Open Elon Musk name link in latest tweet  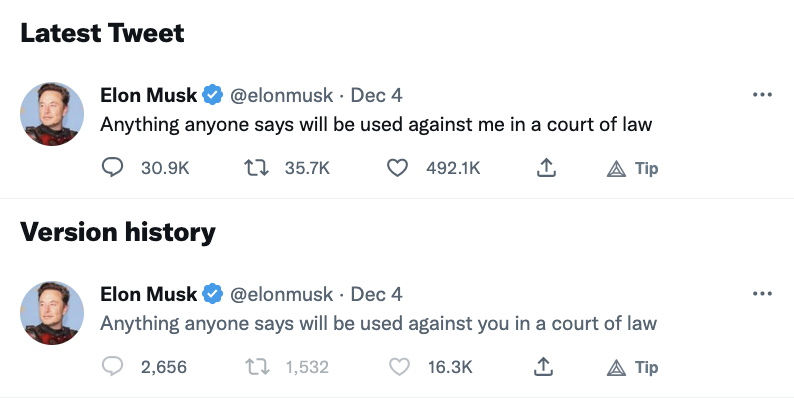148,95
